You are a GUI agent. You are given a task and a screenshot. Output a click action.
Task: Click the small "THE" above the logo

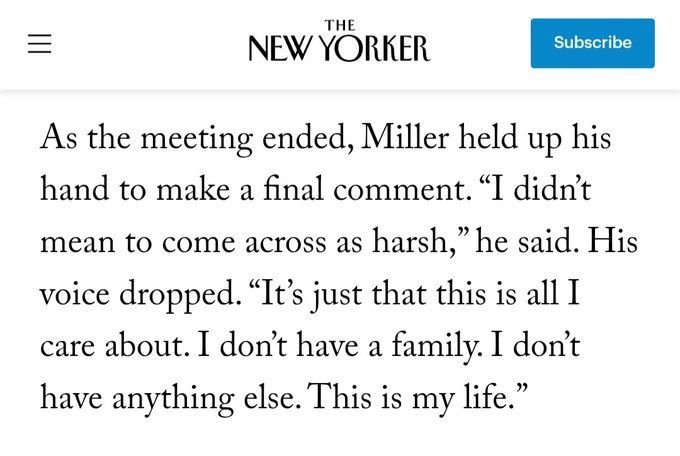tap(340, 24)
